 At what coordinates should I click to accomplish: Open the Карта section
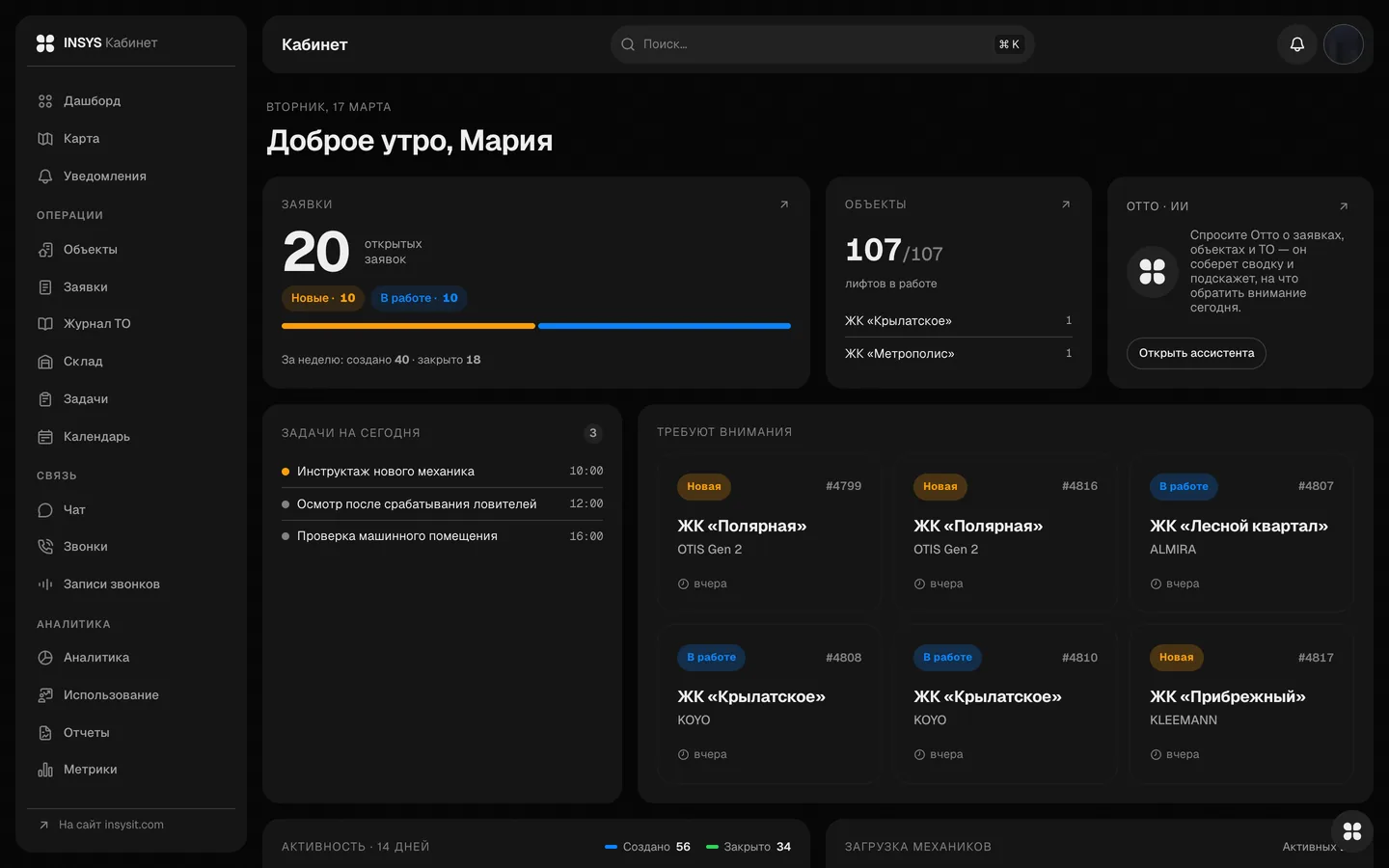tap(131, 139)
